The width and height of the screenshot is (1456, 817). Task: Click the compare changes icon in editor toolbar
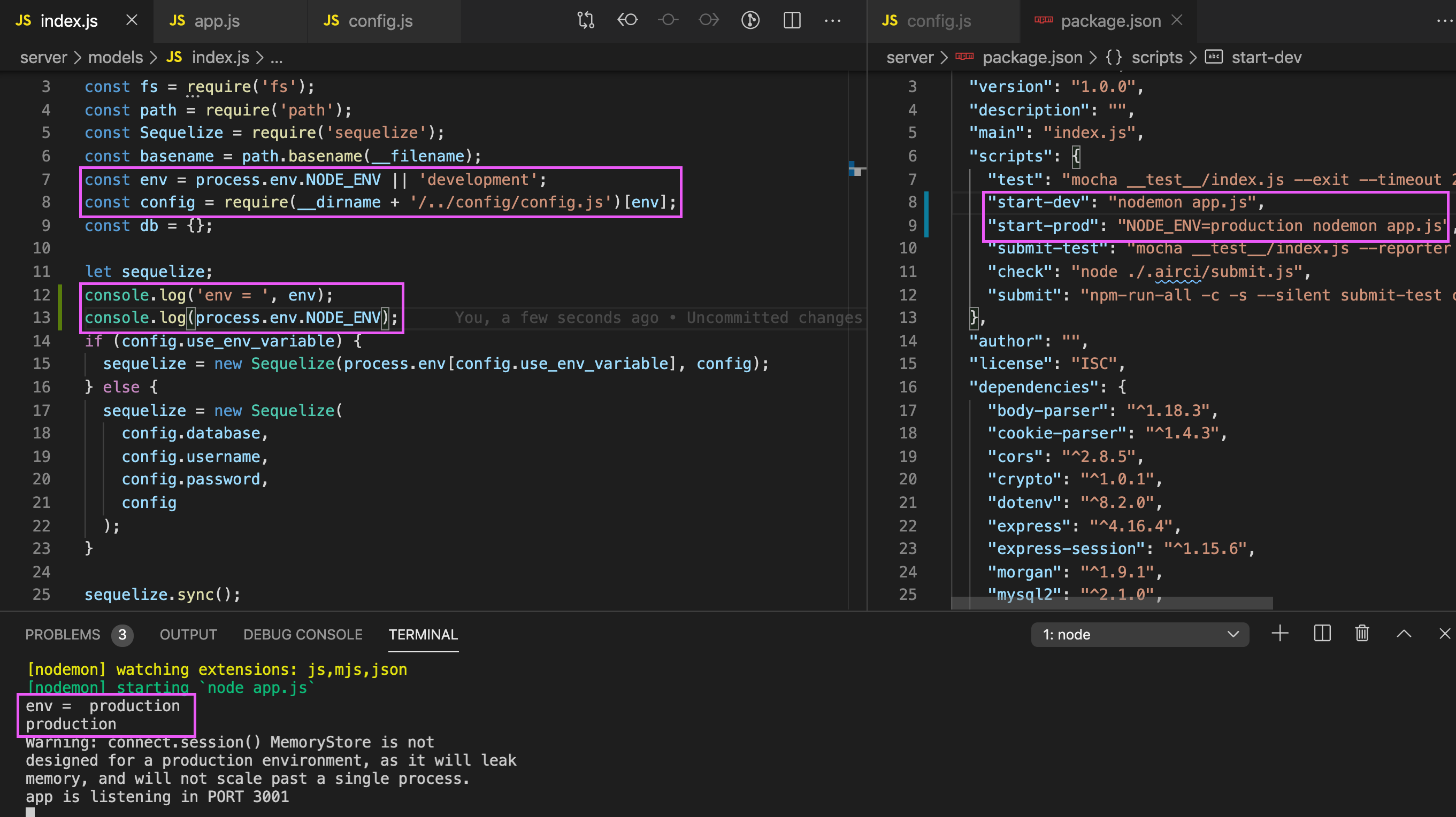(x=586, y=20)
